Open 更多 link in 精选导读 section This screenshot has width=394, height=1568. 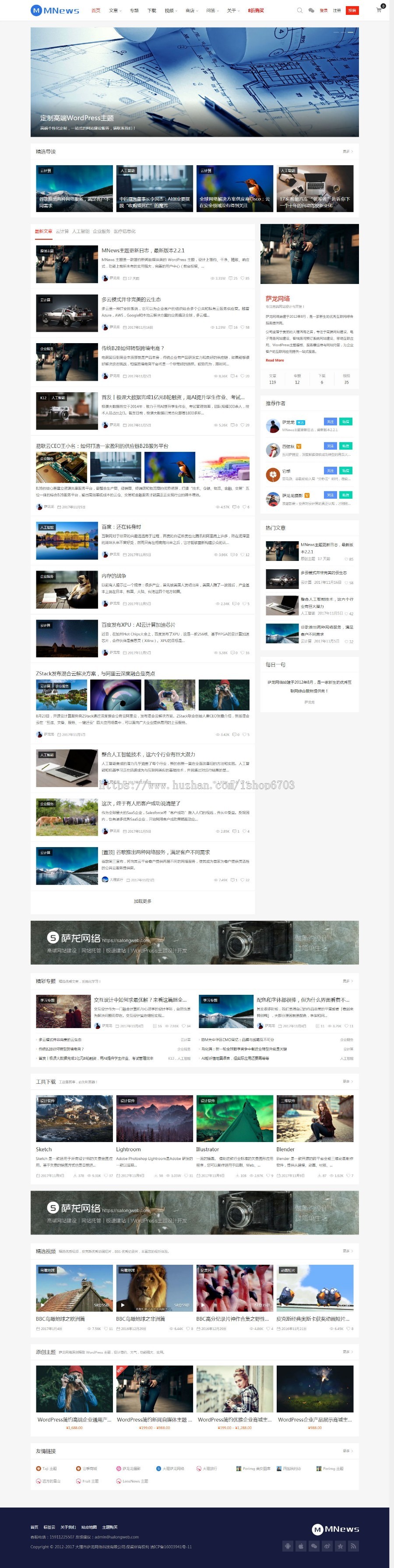[x=347, y=152]
